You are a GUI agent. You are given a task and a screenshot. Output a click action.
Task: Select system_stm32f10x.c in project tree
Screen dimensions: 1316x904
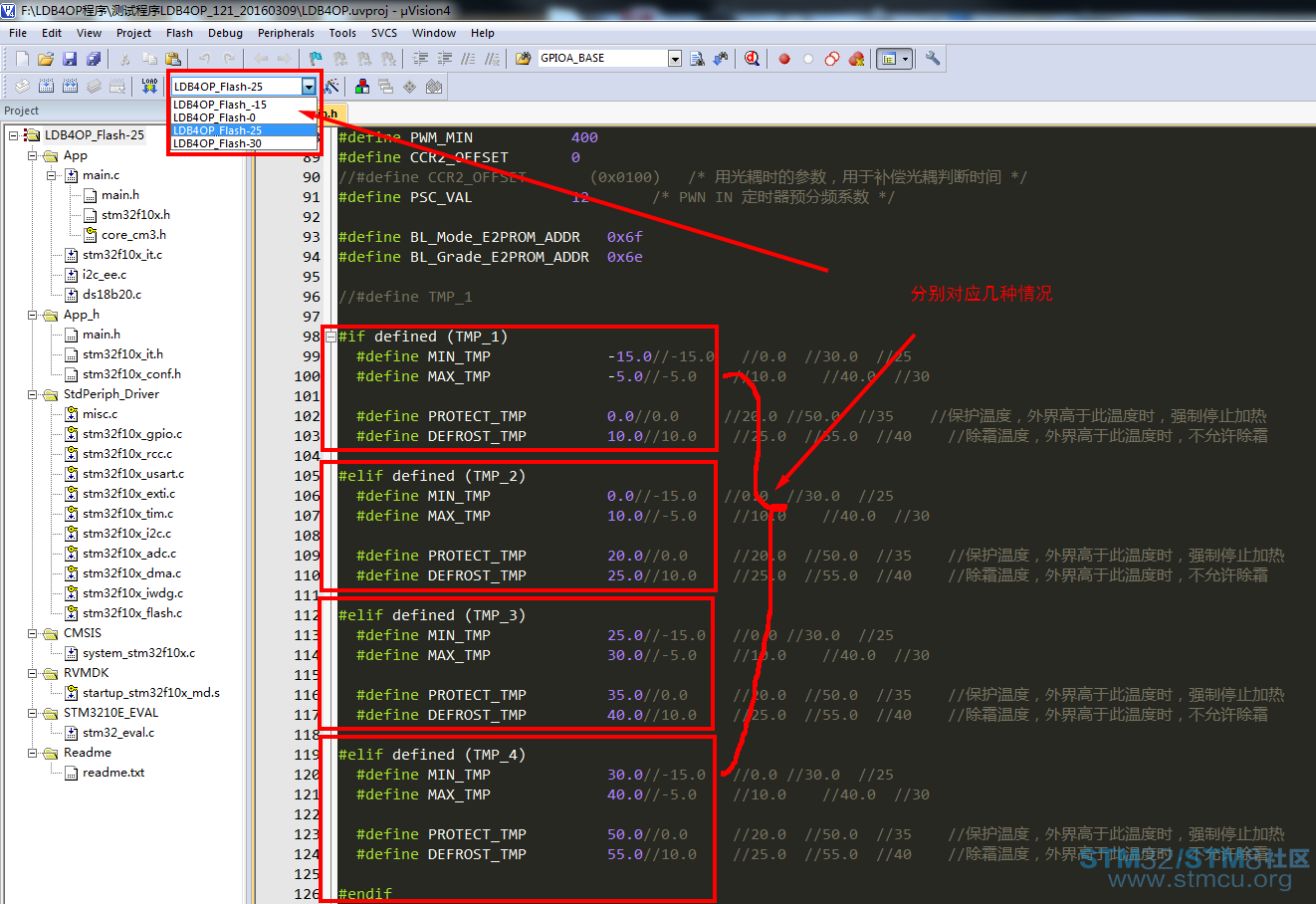[138, 653]
